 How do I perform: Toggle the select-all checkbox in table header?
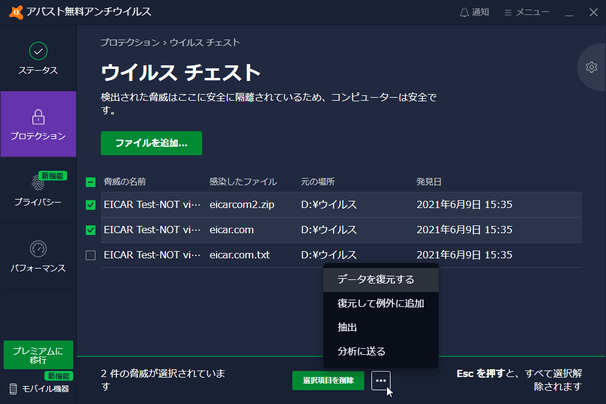[x=90, y=182]
